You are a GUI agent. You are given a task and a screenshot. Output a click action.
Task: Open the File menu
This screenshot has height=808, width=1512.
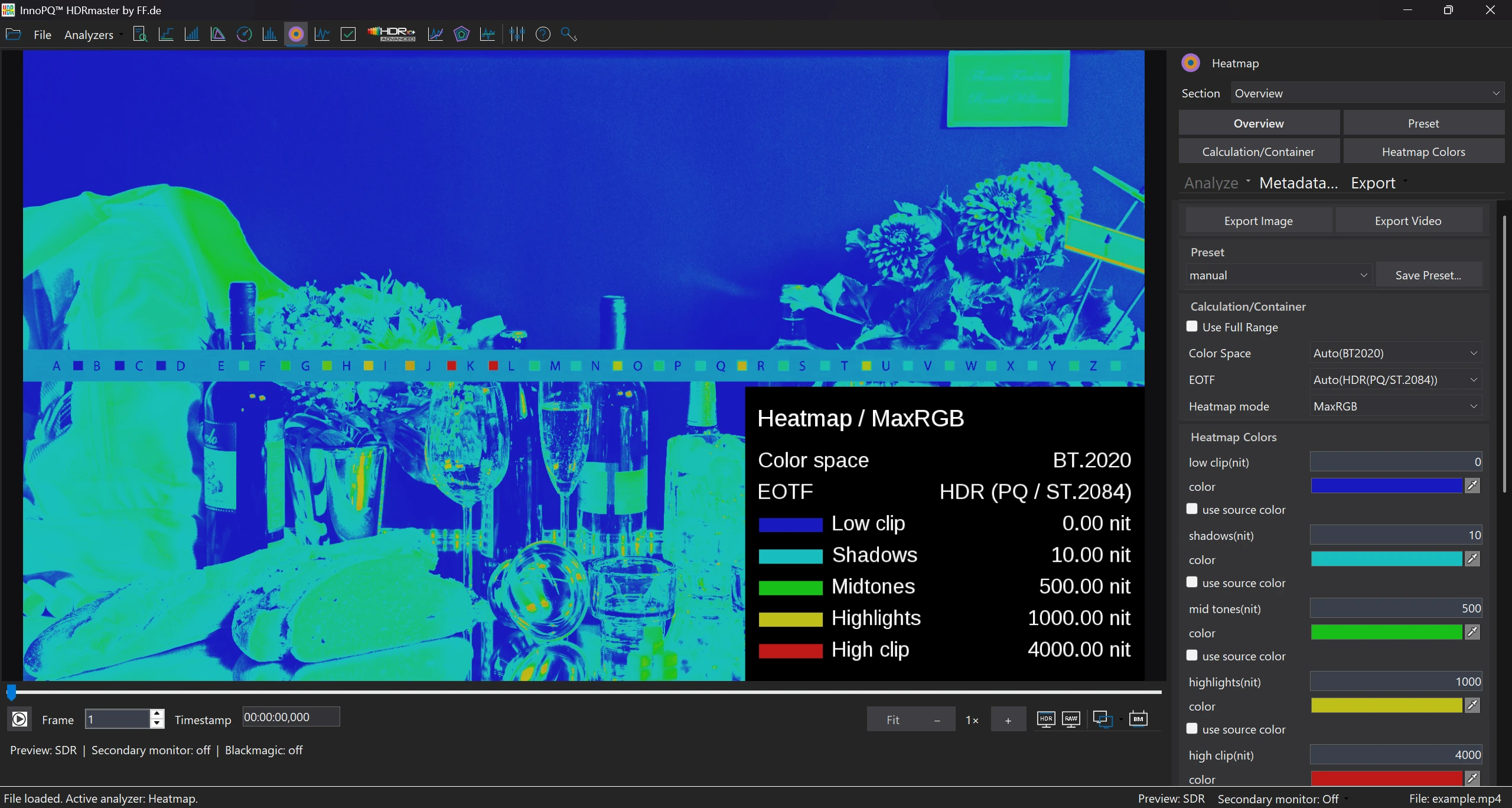point(43,35)
